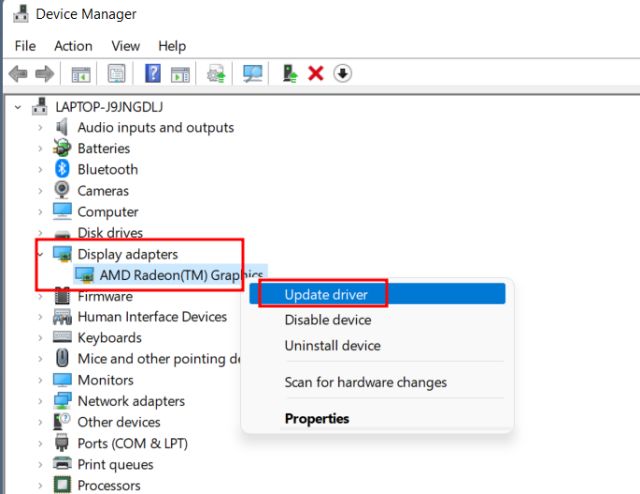This screenshot has width=640, height=494.
Task: Click the Properties toolbar icon
Action: point(117,73)
